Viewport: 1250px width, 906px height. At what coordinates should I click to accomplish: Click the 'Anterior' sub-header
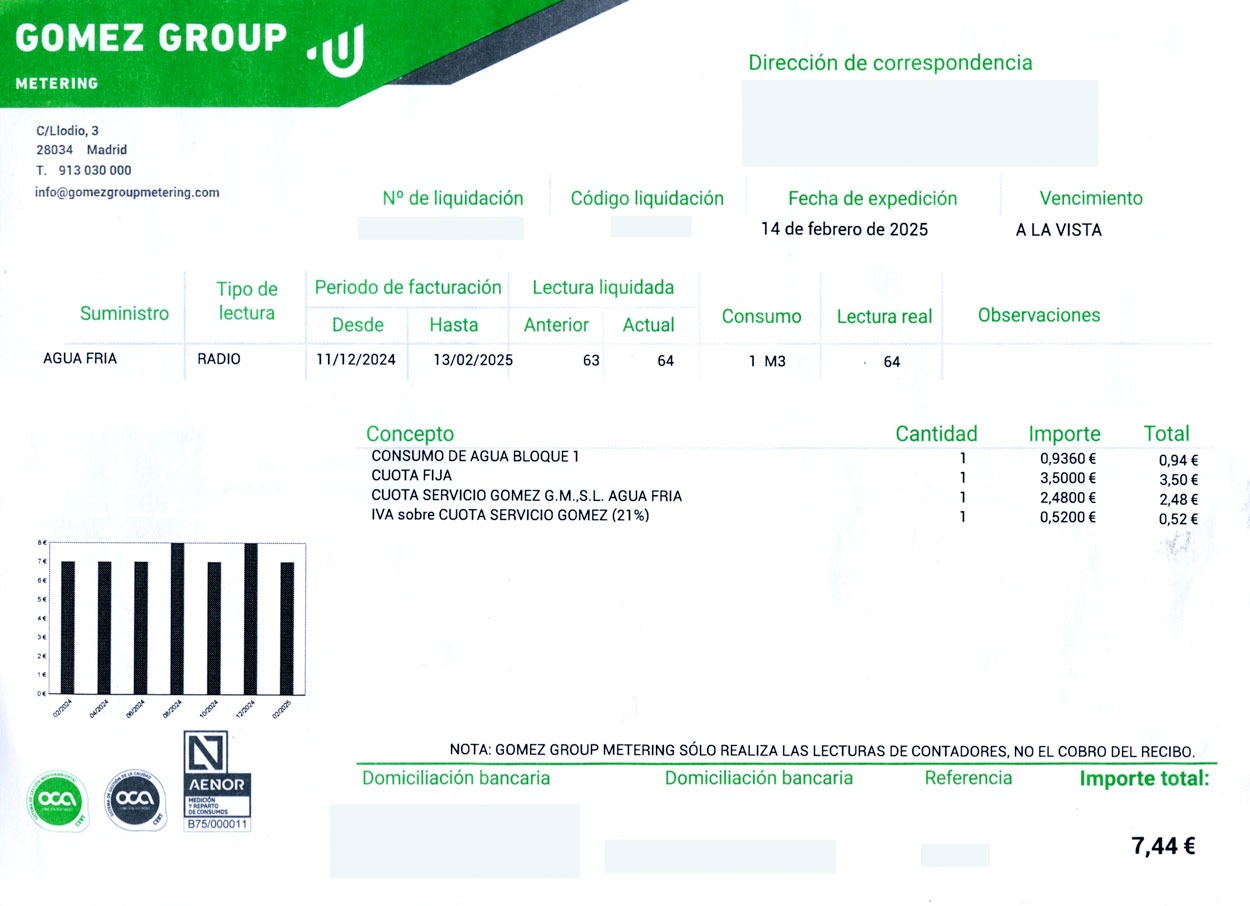(556, 324)
